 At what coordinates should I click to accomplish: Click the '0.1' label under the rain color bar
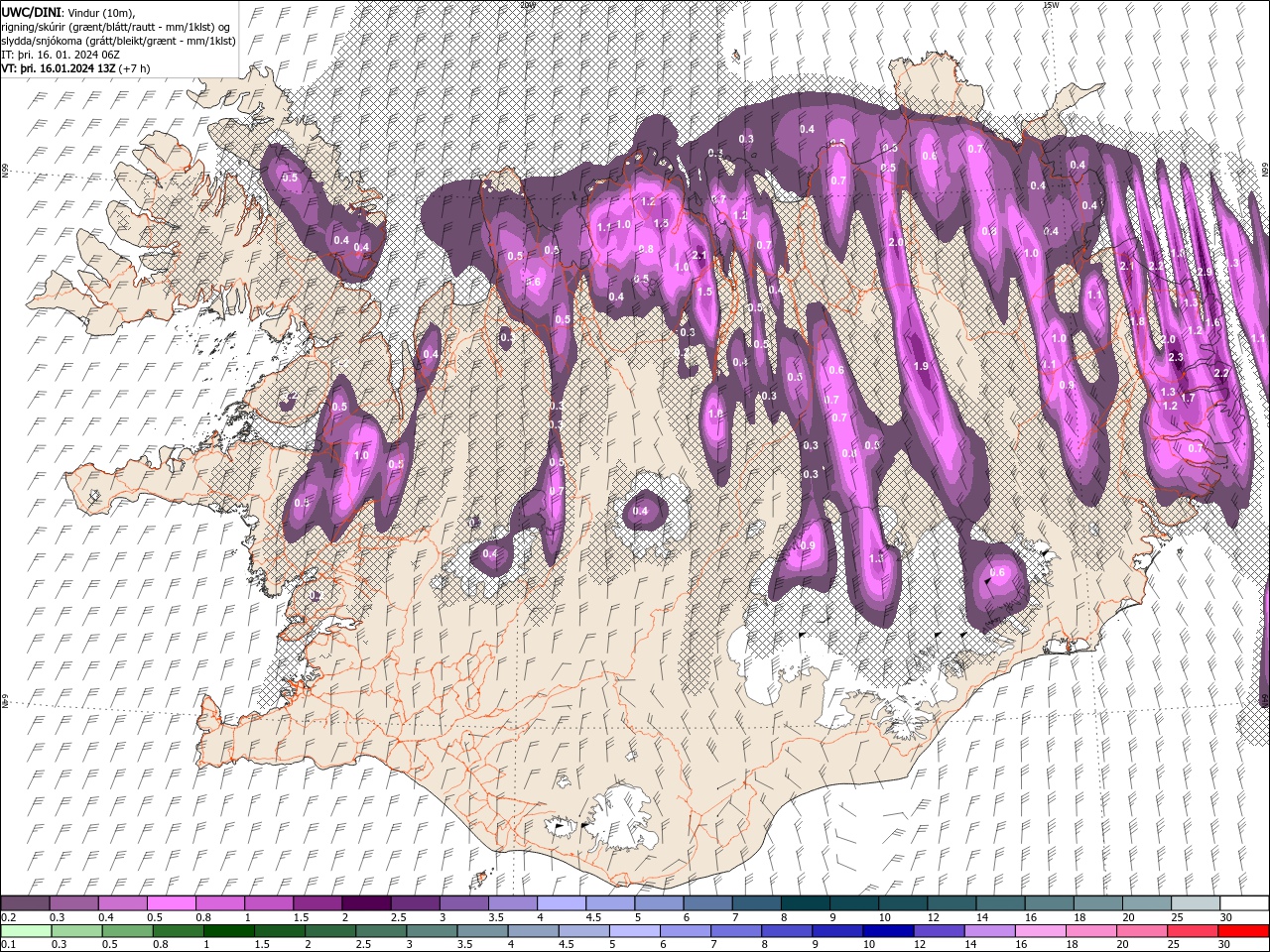8,945
